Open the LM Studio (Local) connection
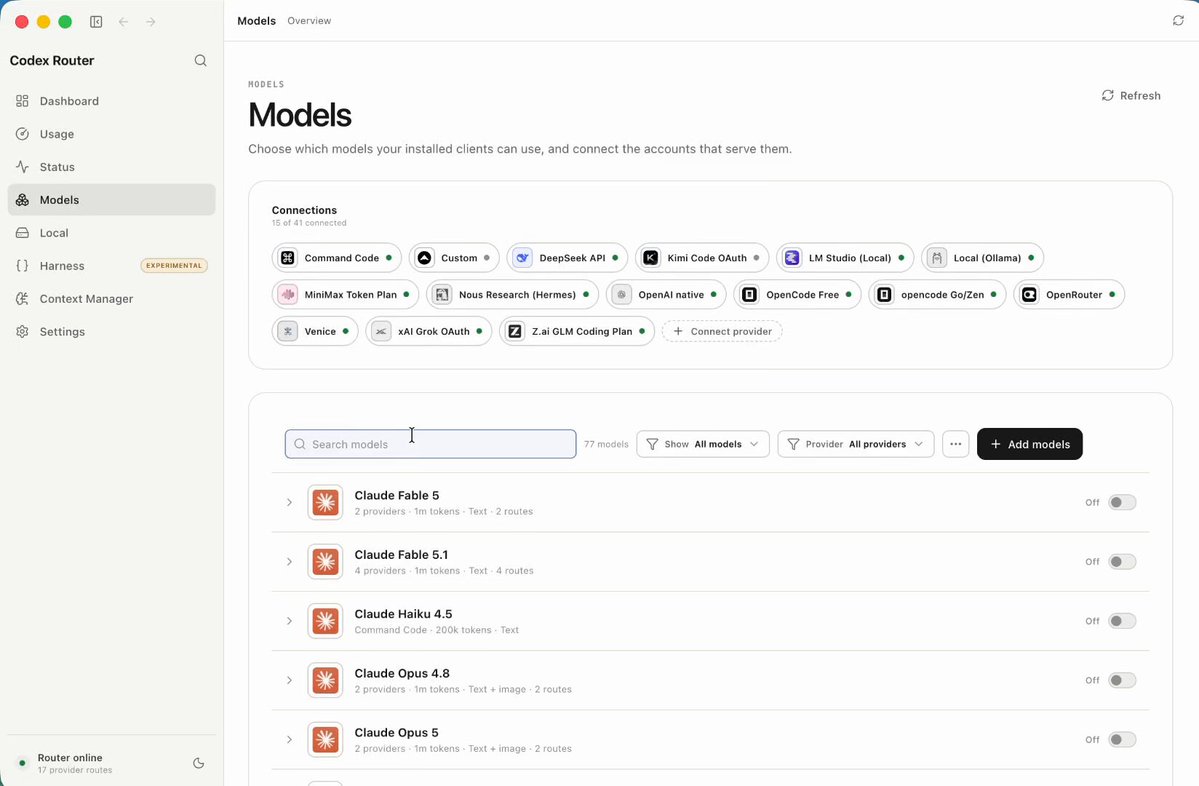The image size is (1199, 786). tap(845, 258)
